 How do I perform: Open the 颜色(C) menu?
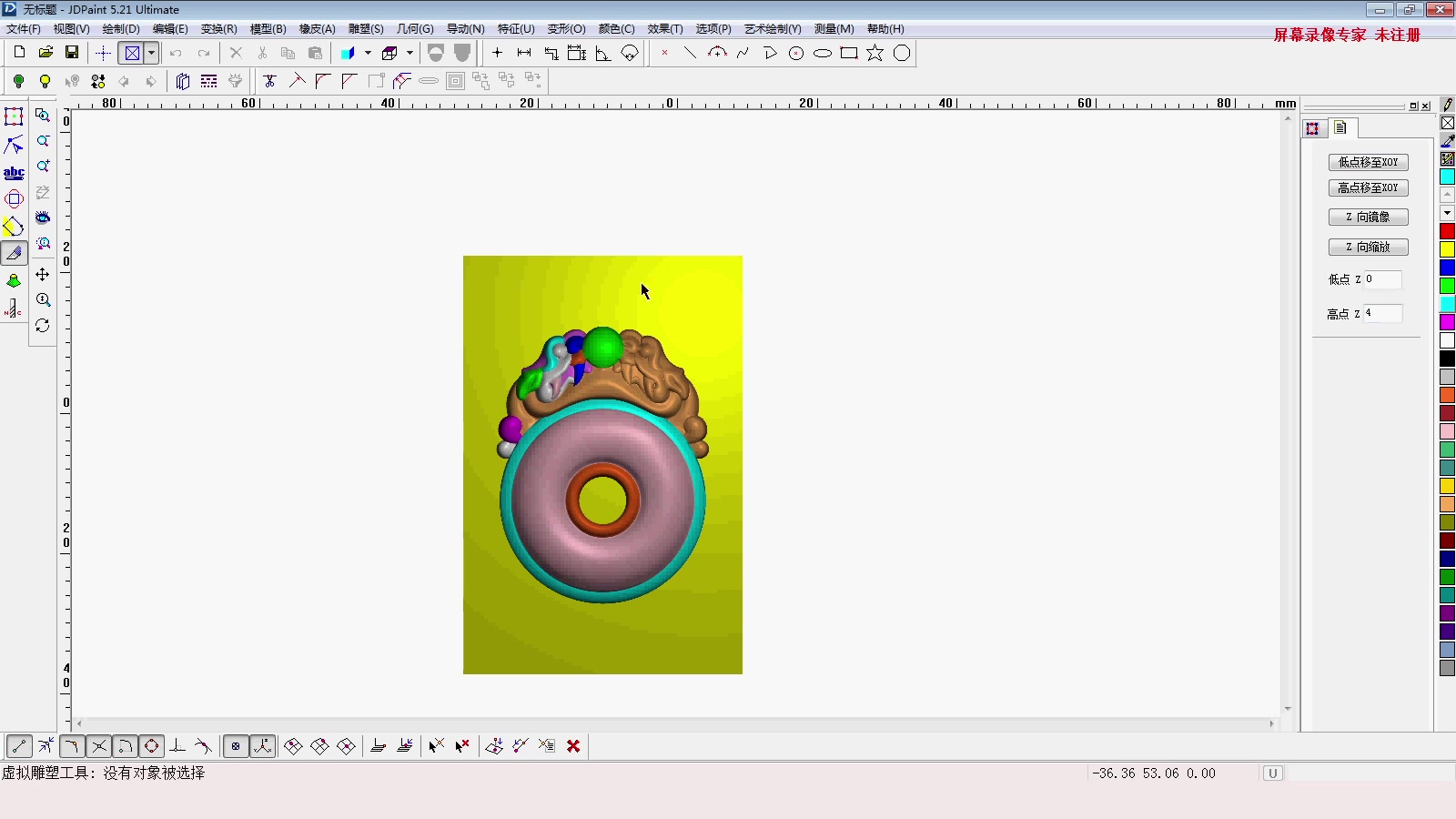point(616,29)
